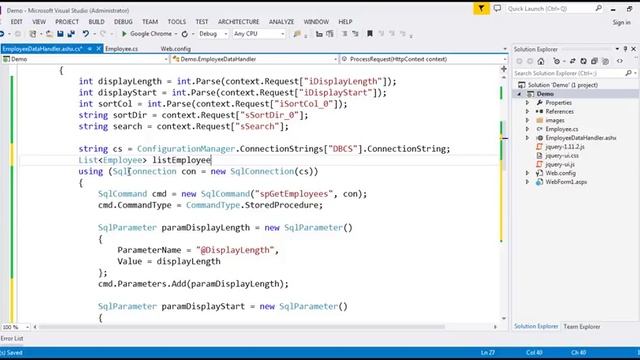This screenshot has width=640, height=360.
Task: Select WebForm1.aspx in Solution Explorer
Action: pos(566,182)
